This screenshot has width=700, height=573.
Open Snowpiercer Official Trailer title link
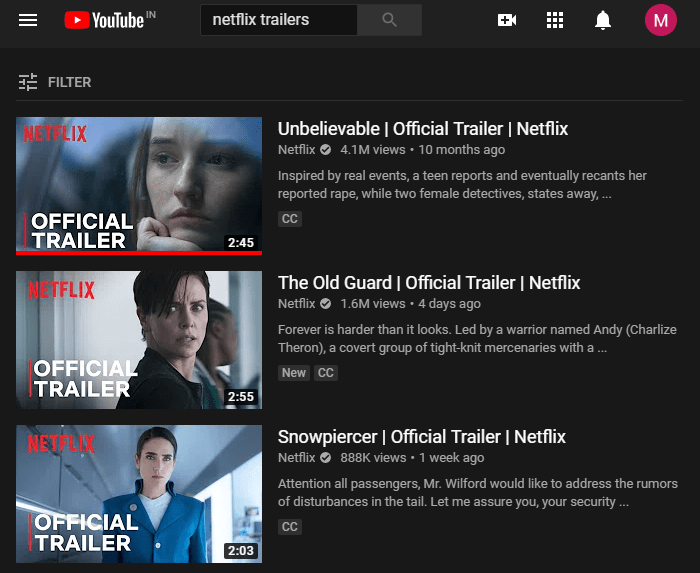(x=421, y=437)
